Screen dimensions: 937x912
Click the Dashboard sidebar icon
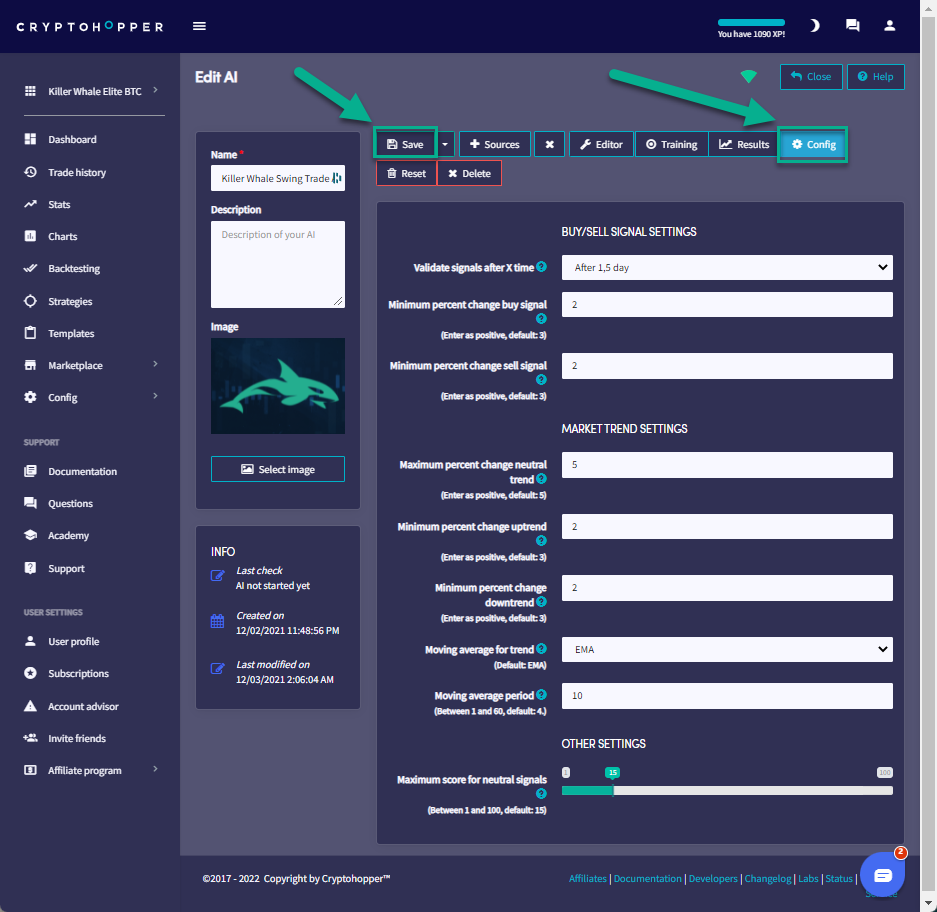30,139
